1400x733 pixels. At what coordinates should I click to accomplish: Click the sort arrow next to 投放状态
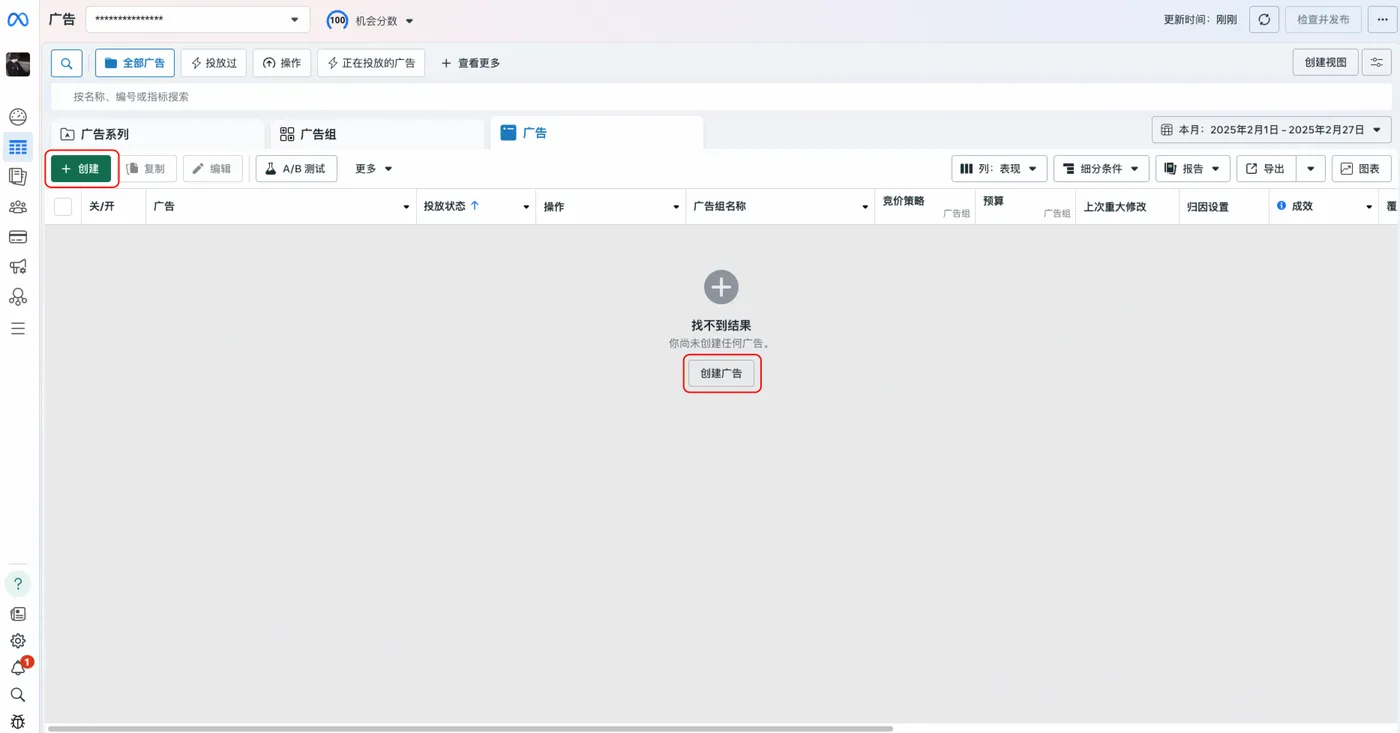click(475, 206)
